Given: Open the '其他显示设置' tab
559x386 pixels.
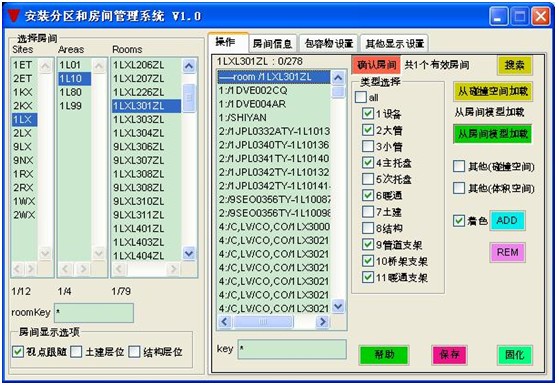Looking at the screenshot, I should [x=395, y=44].
